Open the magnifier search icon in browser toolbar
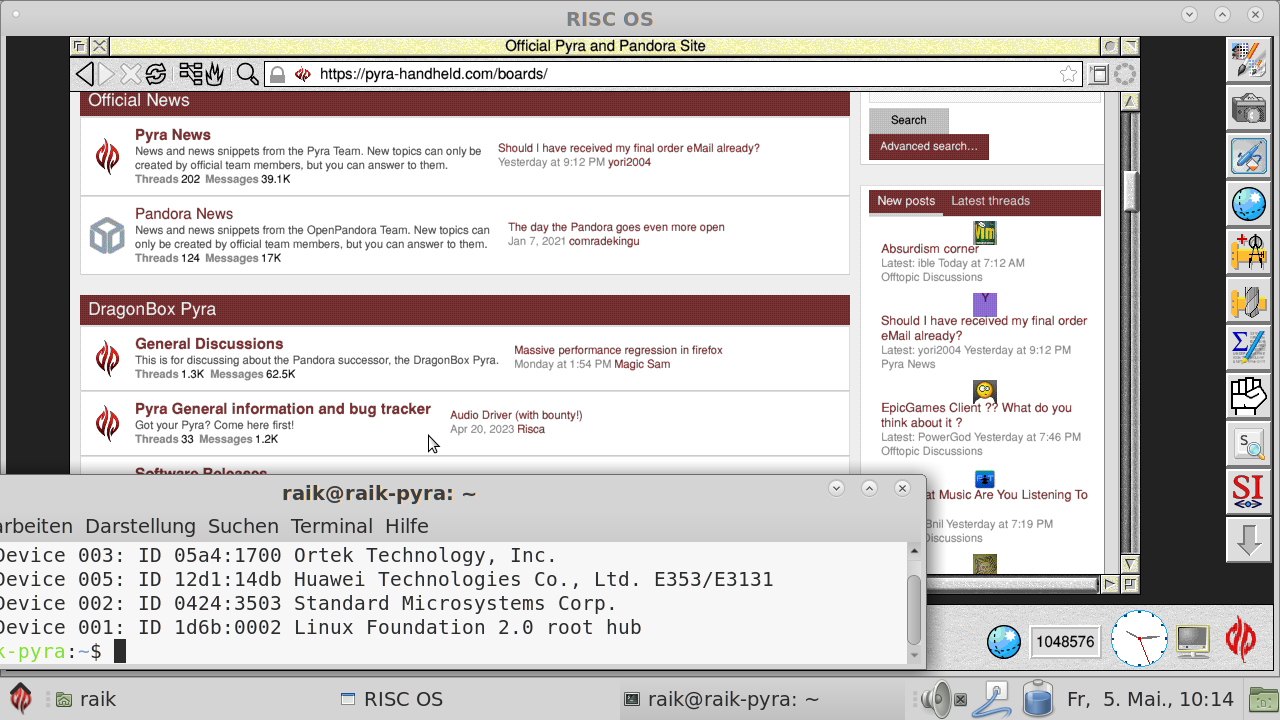Screen dimensions: 1280x720 [x=247, y=74]
